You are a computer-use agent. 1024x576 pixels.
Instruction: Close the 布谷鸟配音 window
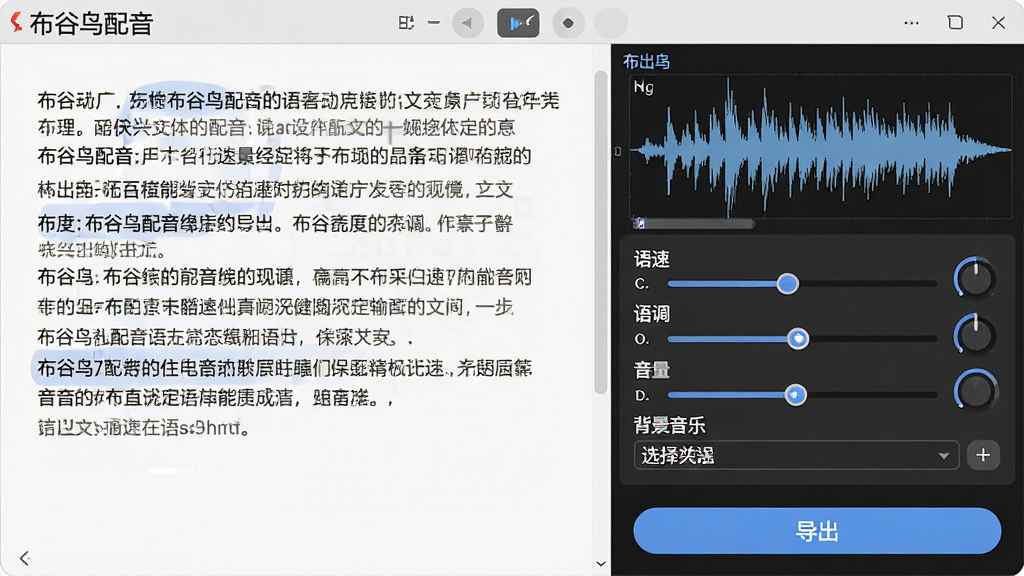click(999, 22)
